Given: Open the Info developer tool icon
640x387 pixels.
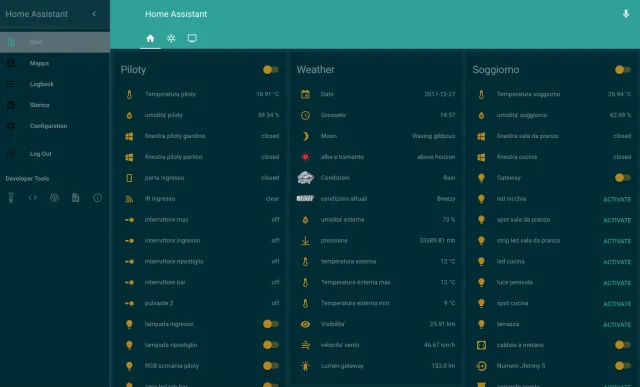Looking at the screenshot, I should pyautogui.click(x=97, y=198).
